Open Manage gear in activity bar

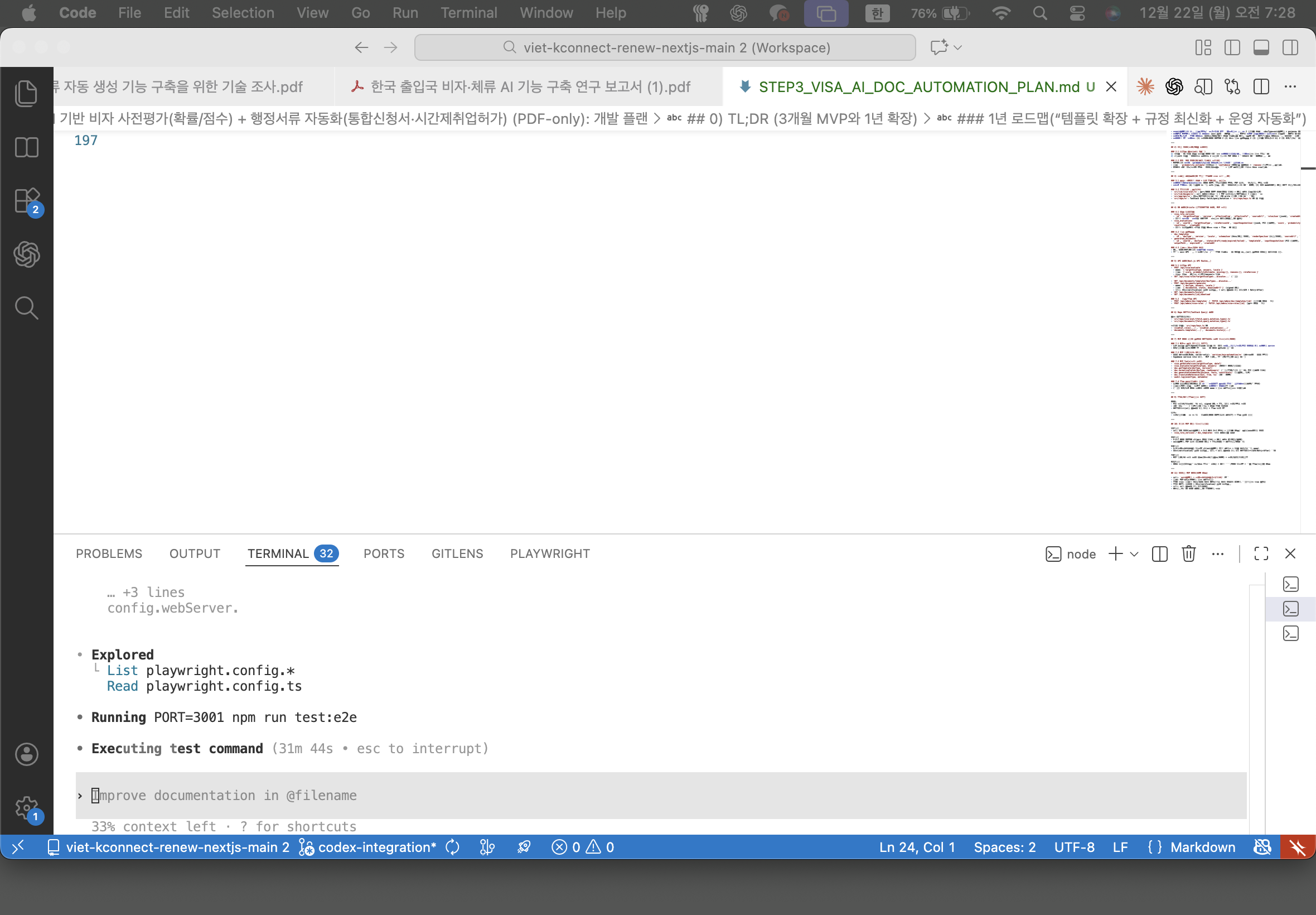coord(26,807)
